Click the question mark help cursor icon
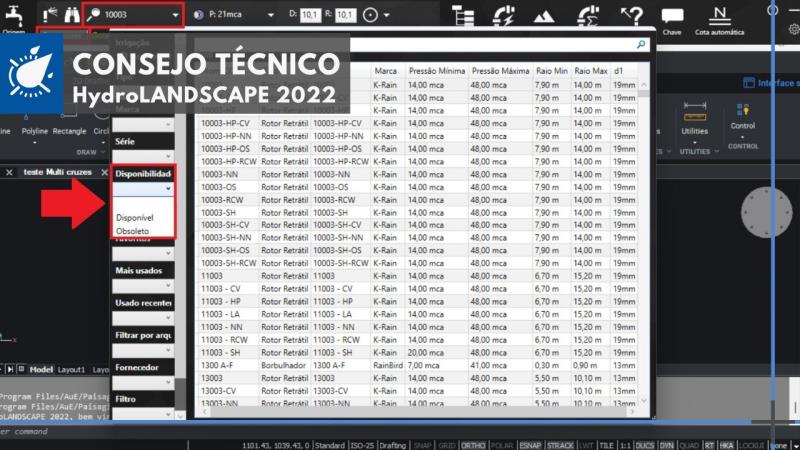This screenshot has height=450, width=800. coord(632,16)
